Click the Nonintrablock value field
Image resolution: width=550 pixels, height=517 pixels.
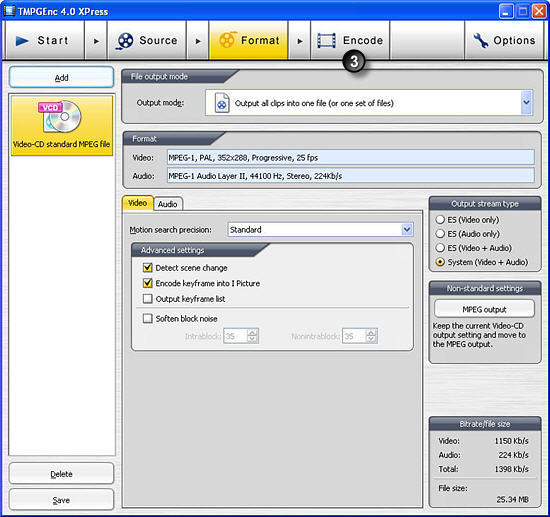[355, 336]
